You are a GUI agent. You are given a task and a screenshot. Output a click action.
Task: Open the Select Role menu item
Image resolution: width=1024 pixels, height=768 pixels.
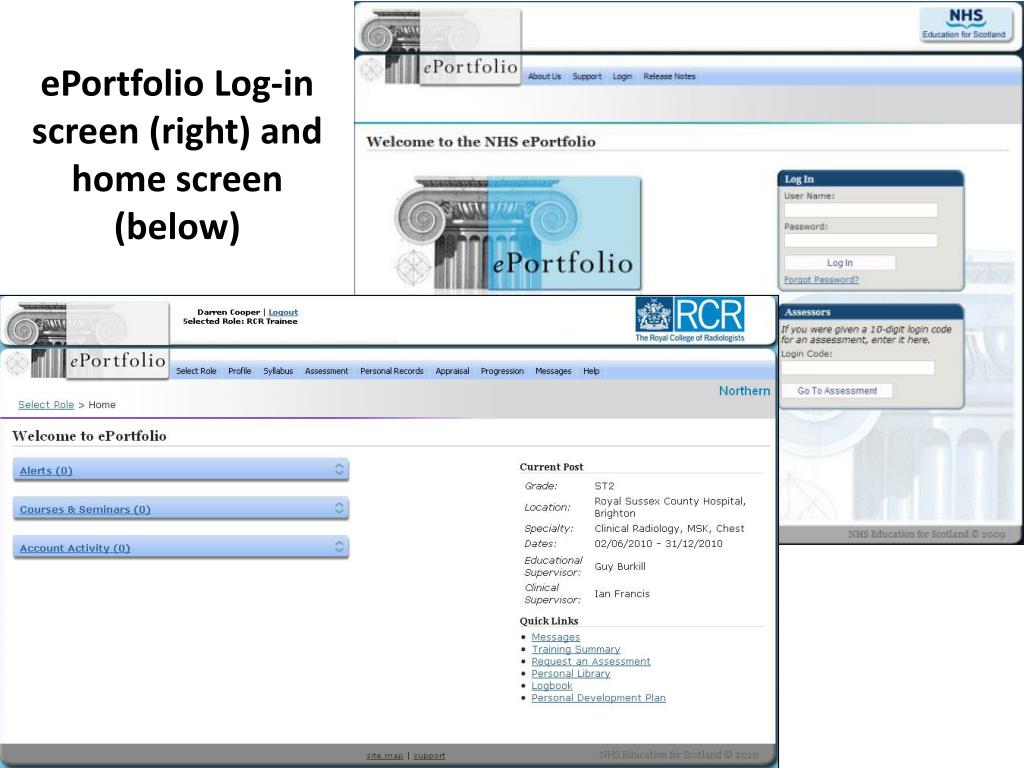(196, 371)
